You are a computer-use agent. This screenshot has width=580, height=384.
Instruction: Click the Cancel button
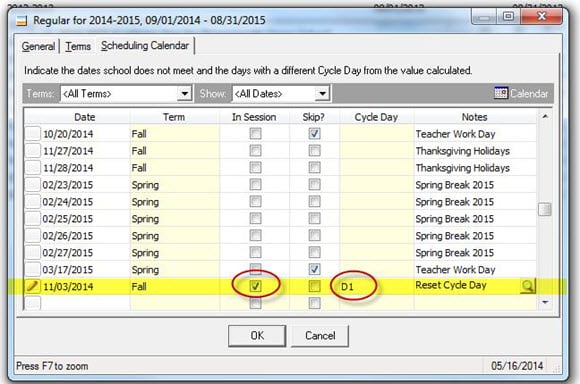pos(320,336)
